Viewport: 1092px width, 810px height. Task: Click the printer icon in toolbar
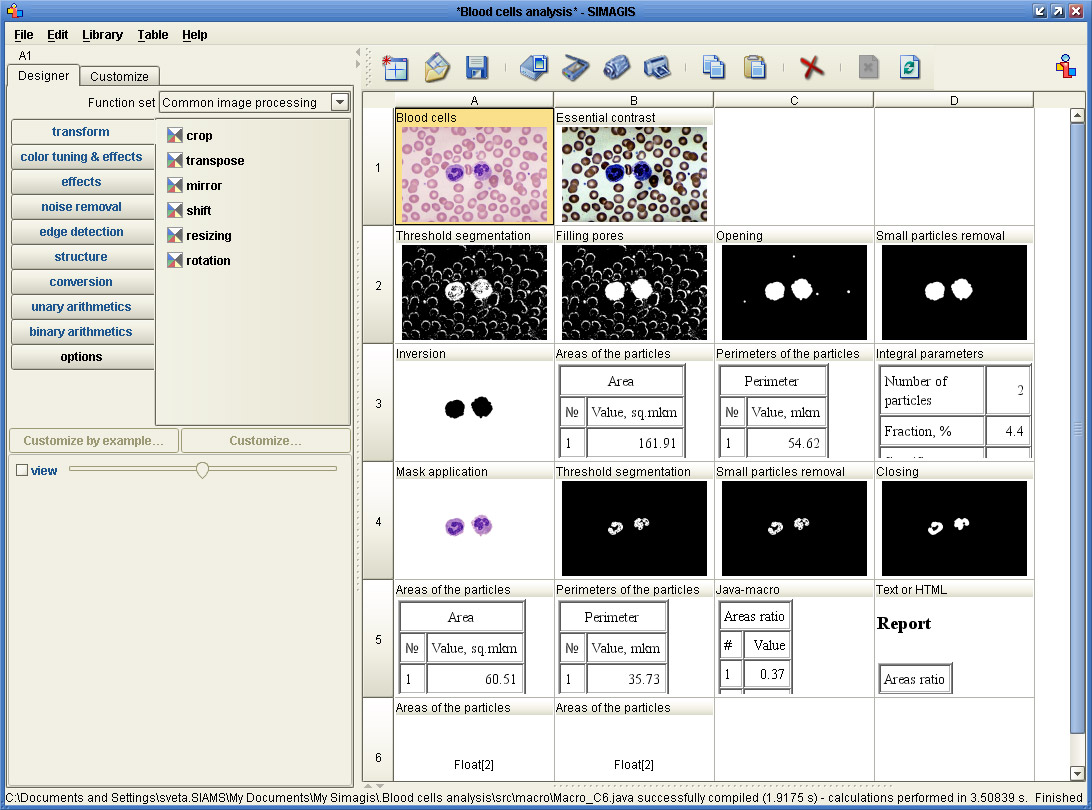pos(656,67)
